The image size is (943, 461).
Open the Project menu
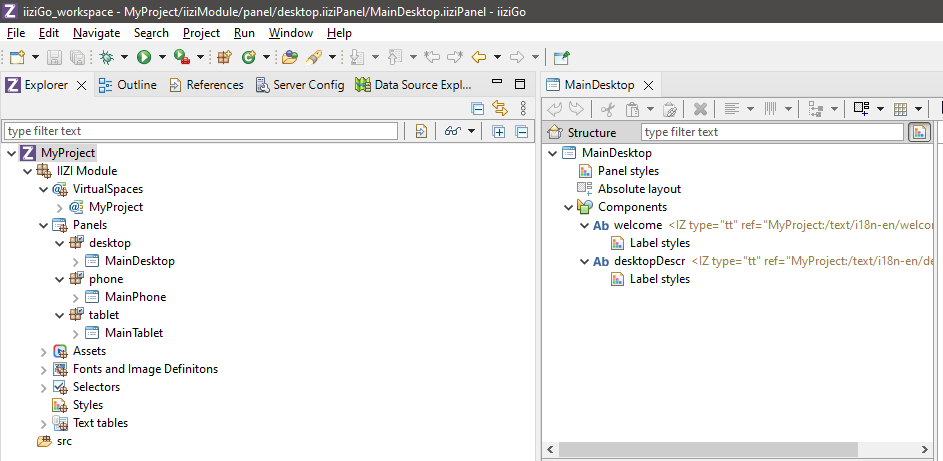201,33
